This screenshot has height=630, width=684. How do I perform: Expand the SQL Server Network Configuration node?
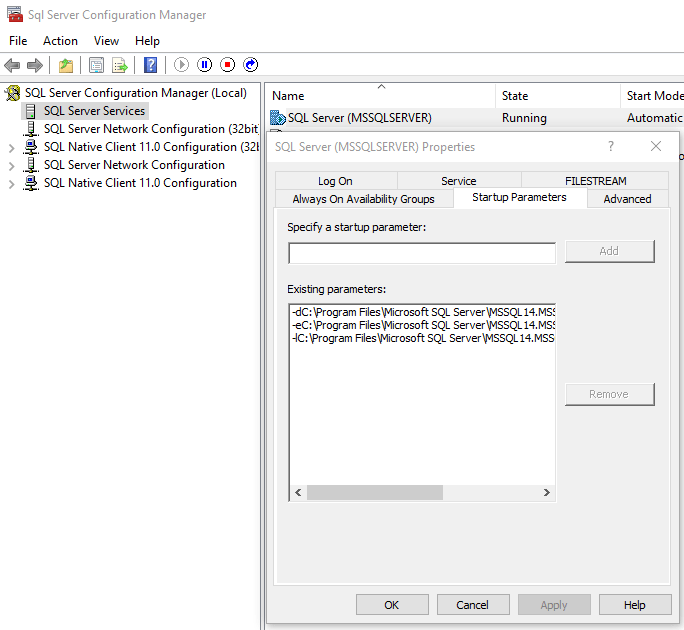[x=11, y=165]
